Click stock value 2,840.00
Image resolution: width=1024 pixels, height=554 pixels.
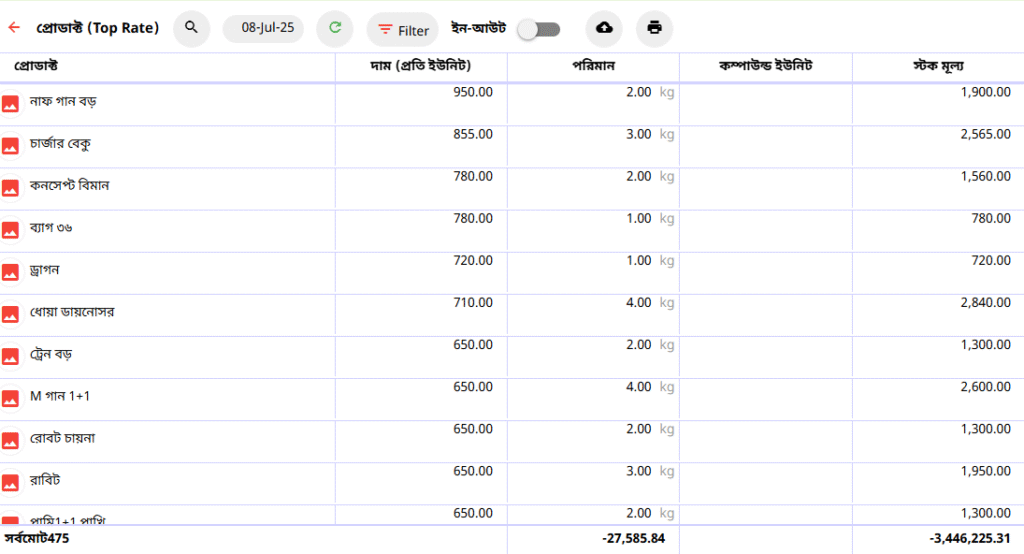[985, 302]
